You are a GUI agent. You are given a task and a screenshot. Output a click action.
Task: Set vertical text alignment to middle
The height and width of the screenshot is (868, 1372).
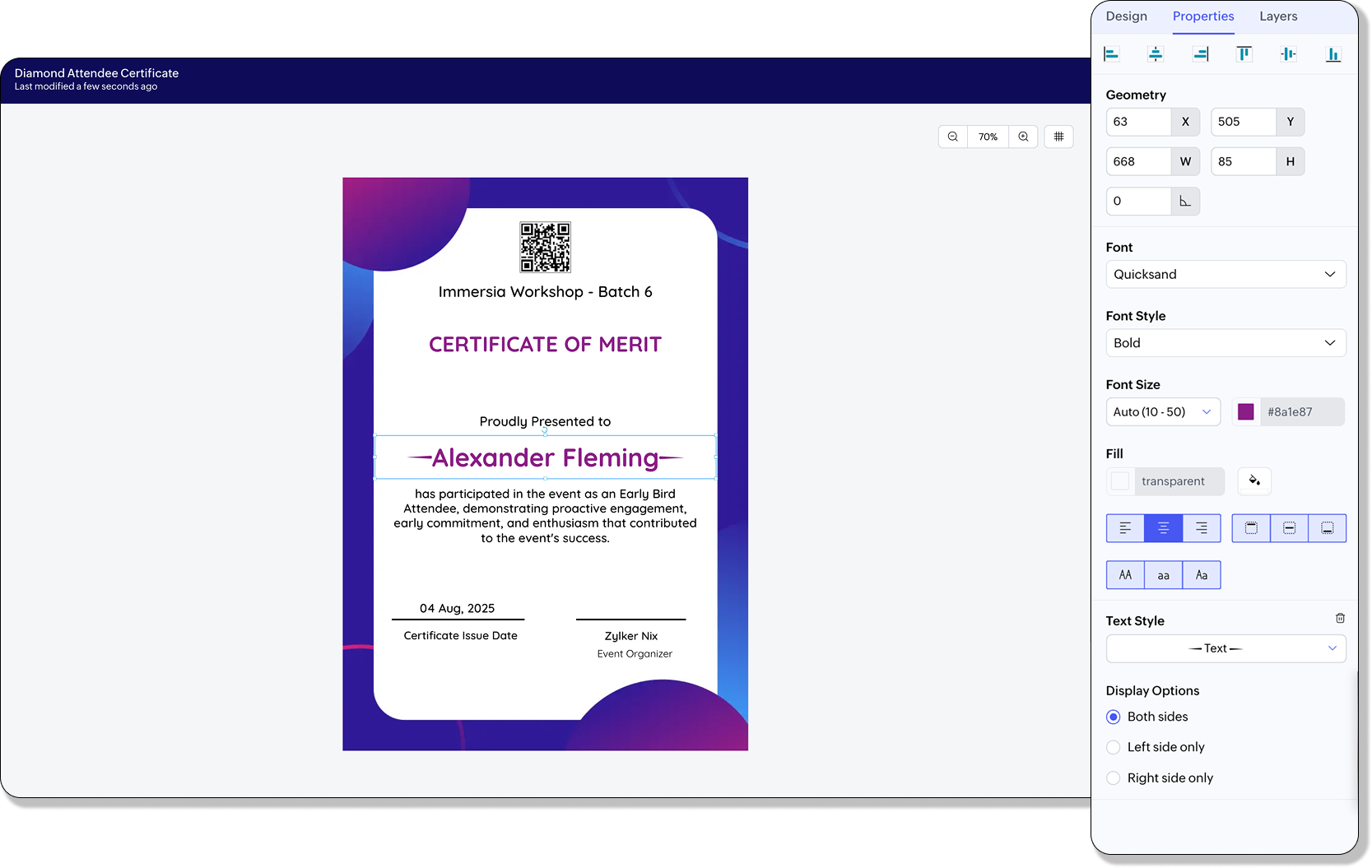click(1289, 528)
